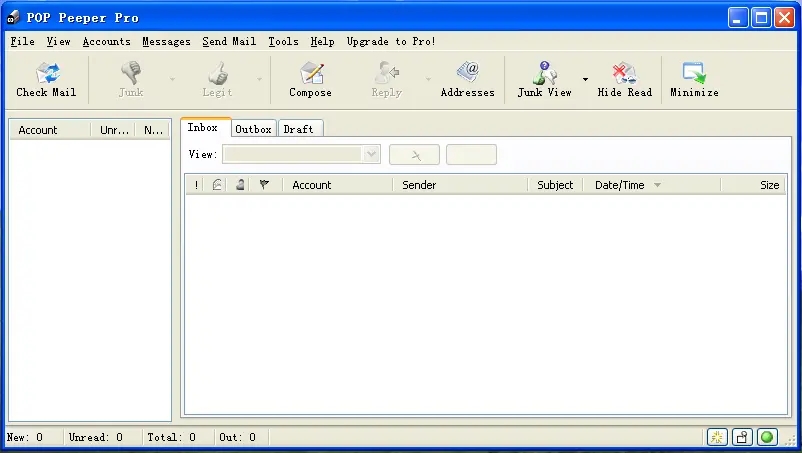Click the lock icon in the status bar
Image resolution: width=802 pixels, height=453 pixels.
742,437
